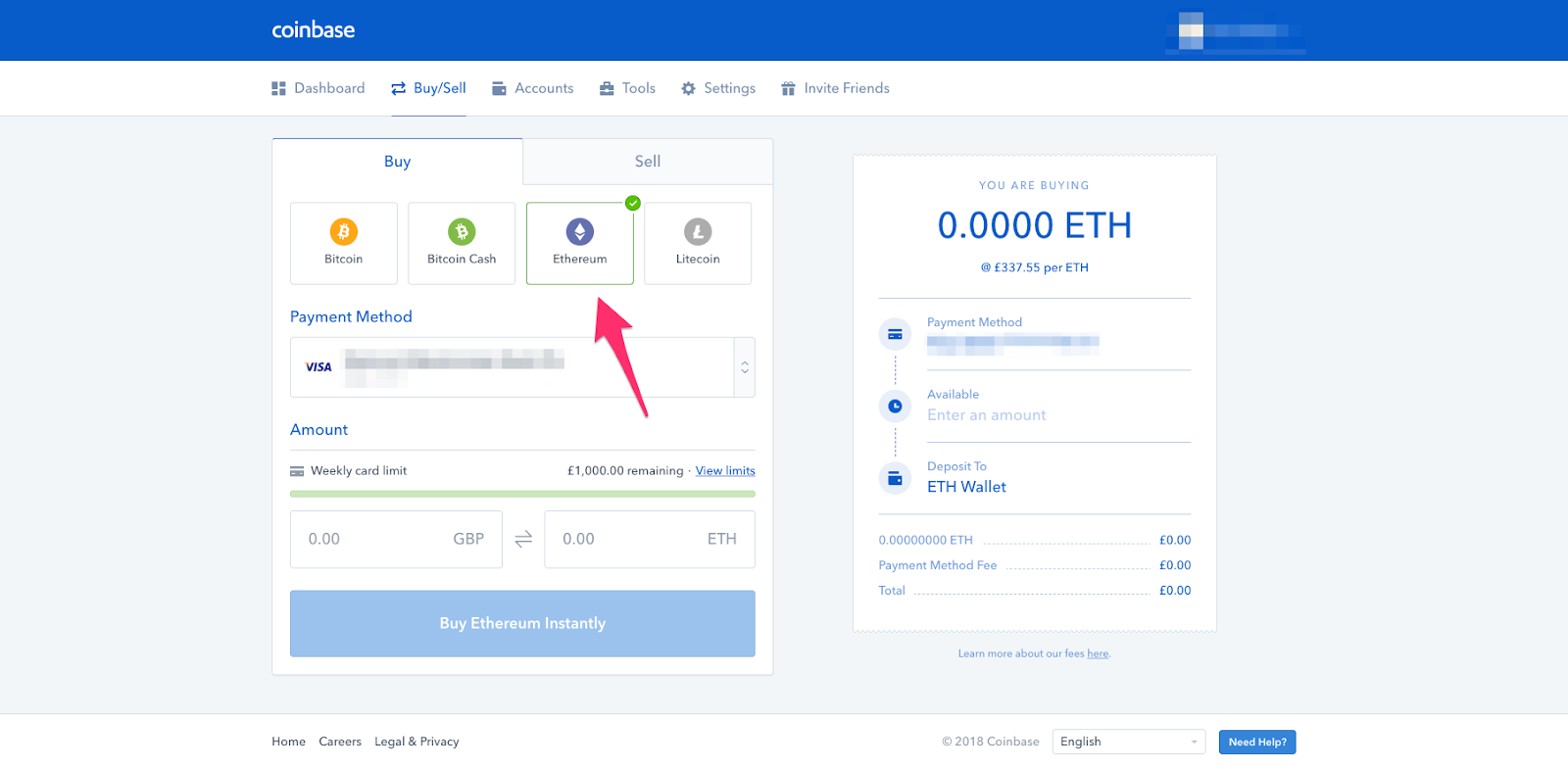Open the payment method dropdown

522,367
